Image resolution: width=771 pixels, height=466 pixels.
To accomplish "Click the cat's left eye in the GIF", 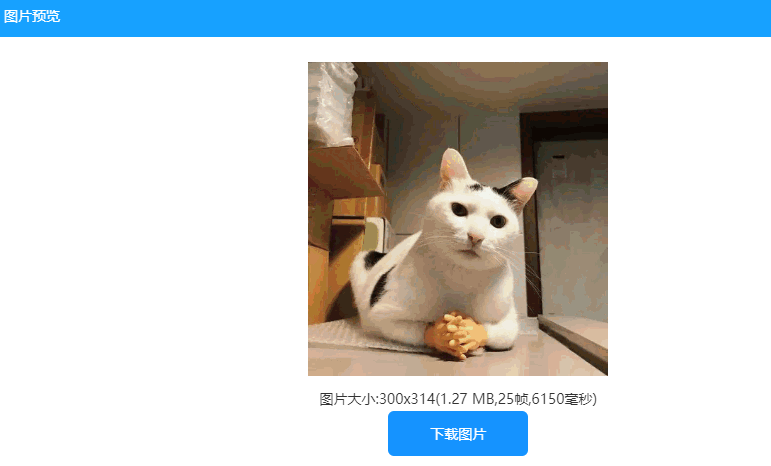I will 459,209.
